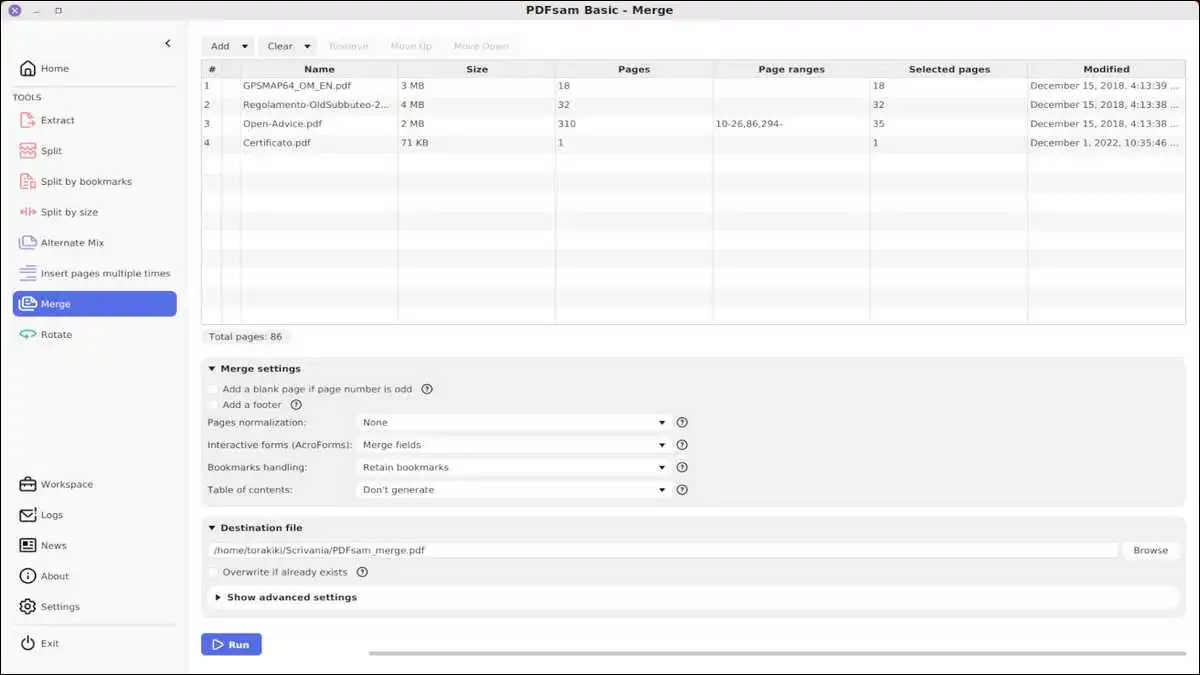Open the Workspace briefcase icon
Screen dimensions: 1200x675
pos(27,485)
